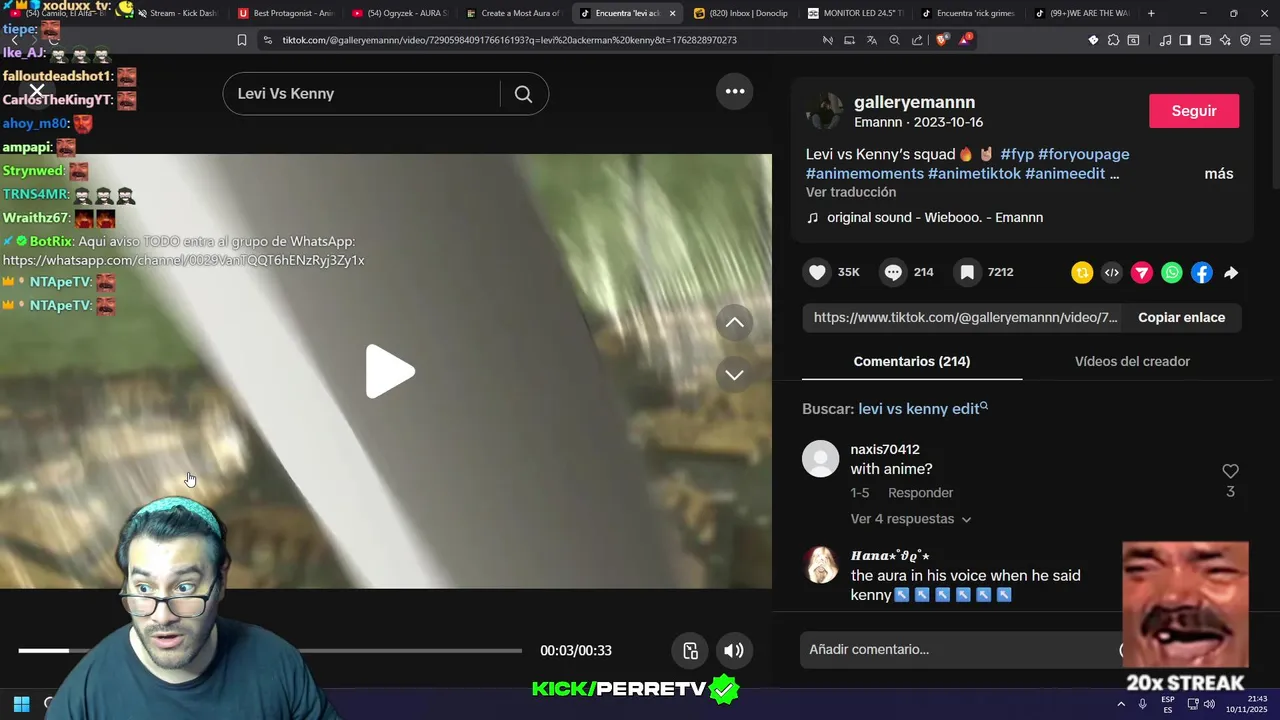Open the browser hamburger menu

tap(1265, 40)
